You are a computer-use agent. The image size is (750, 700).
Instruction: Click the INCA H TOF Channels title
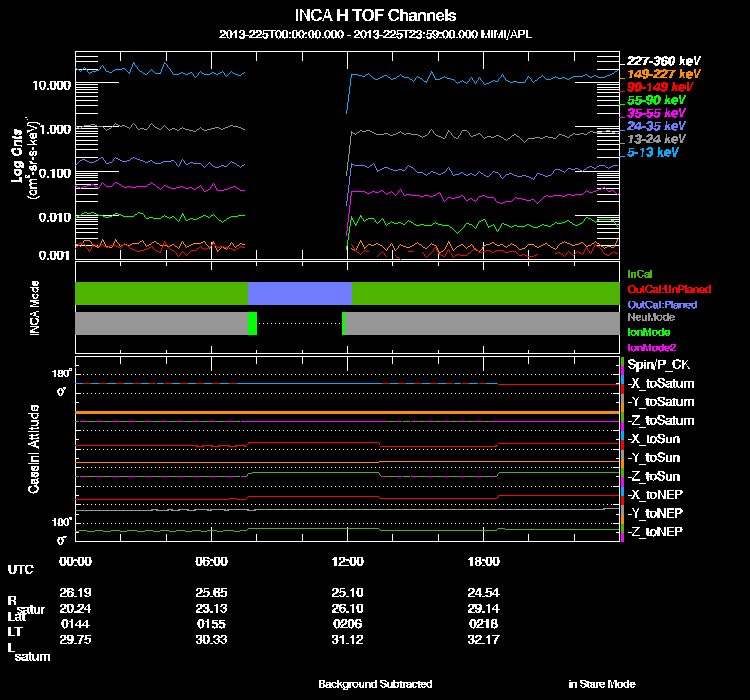point(375,16)
